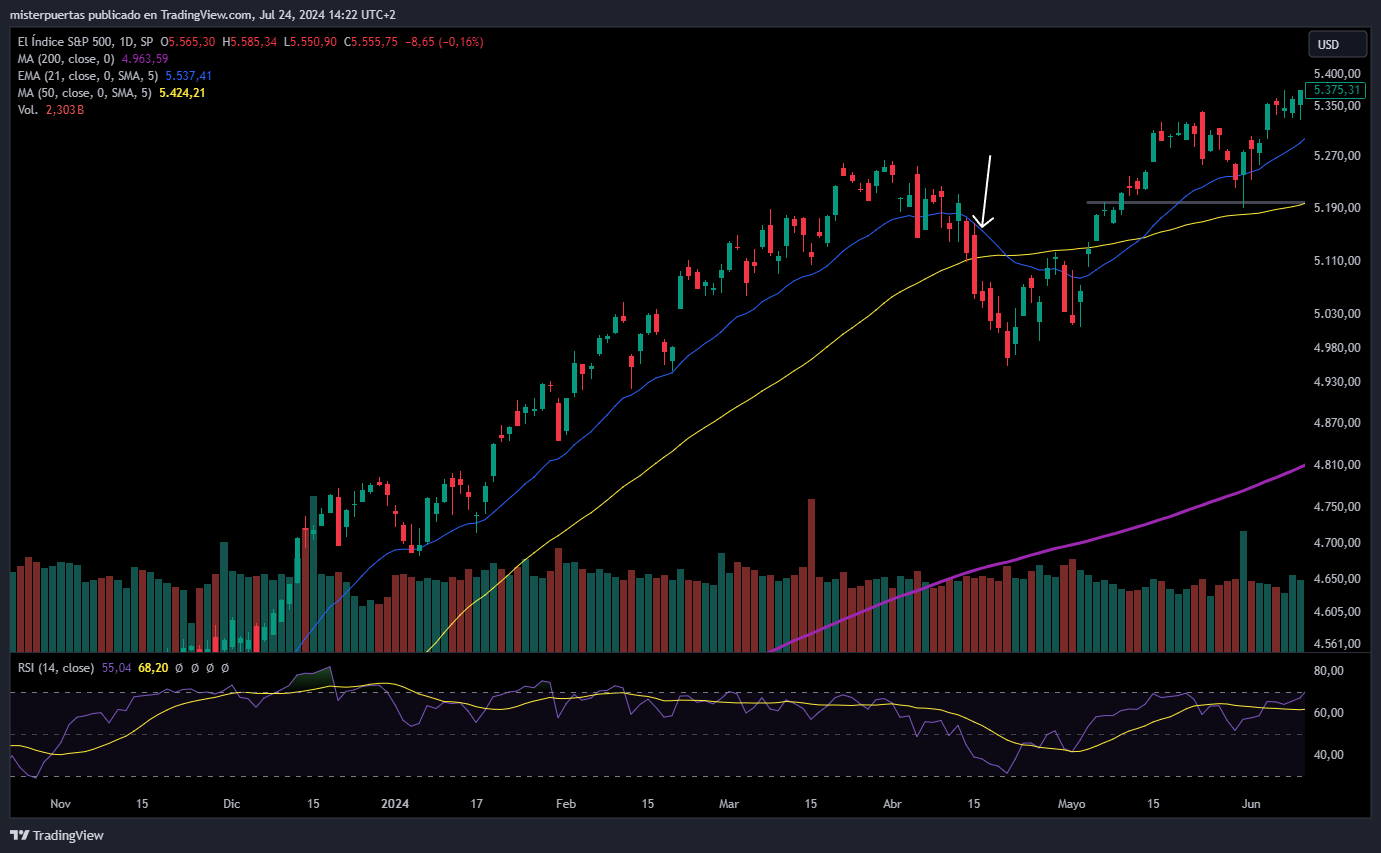The image size is (1381, 853).
Task: Click the 4.605,00 price axis label
Action: tap(1338, 612)
